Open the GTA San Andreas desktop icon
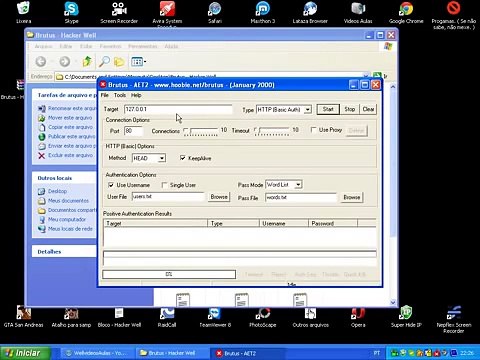Image resolution: width=480 pixels, height=360 pixels. click(x=23, y=317)
